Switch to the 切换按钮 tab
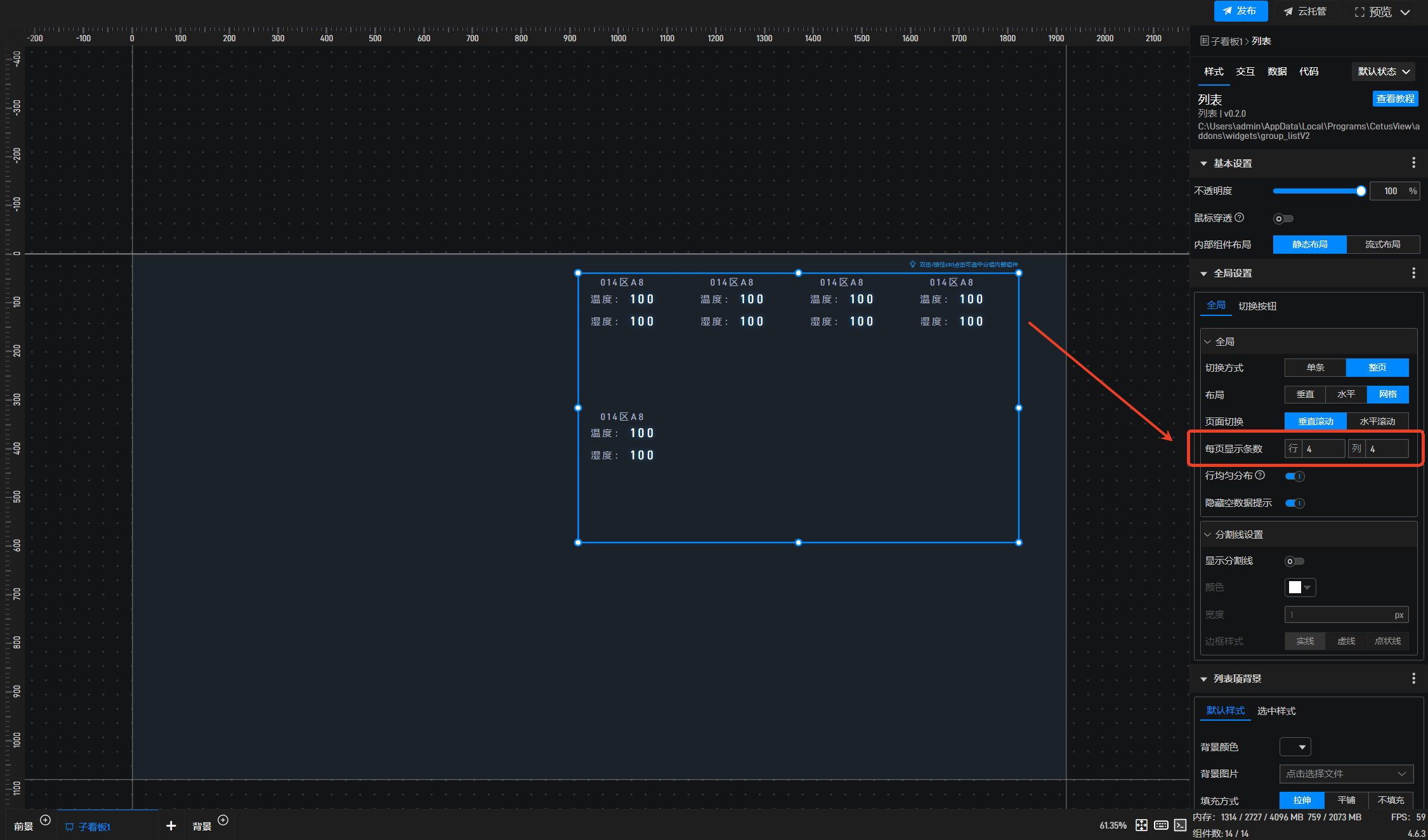1428x840 pixels. pos(1257,306)
